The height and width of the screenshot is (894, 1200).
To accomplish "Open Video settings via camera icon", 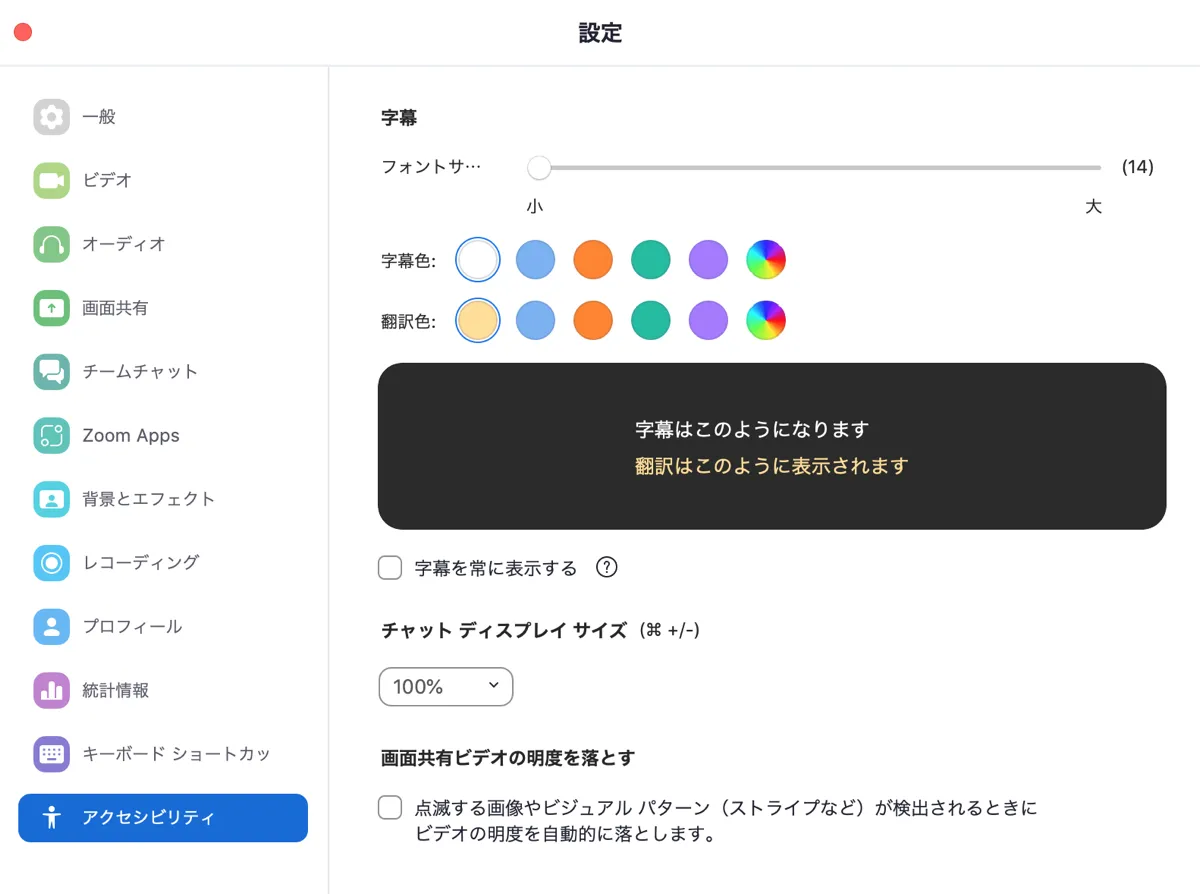I will click(x=51, y=181).
